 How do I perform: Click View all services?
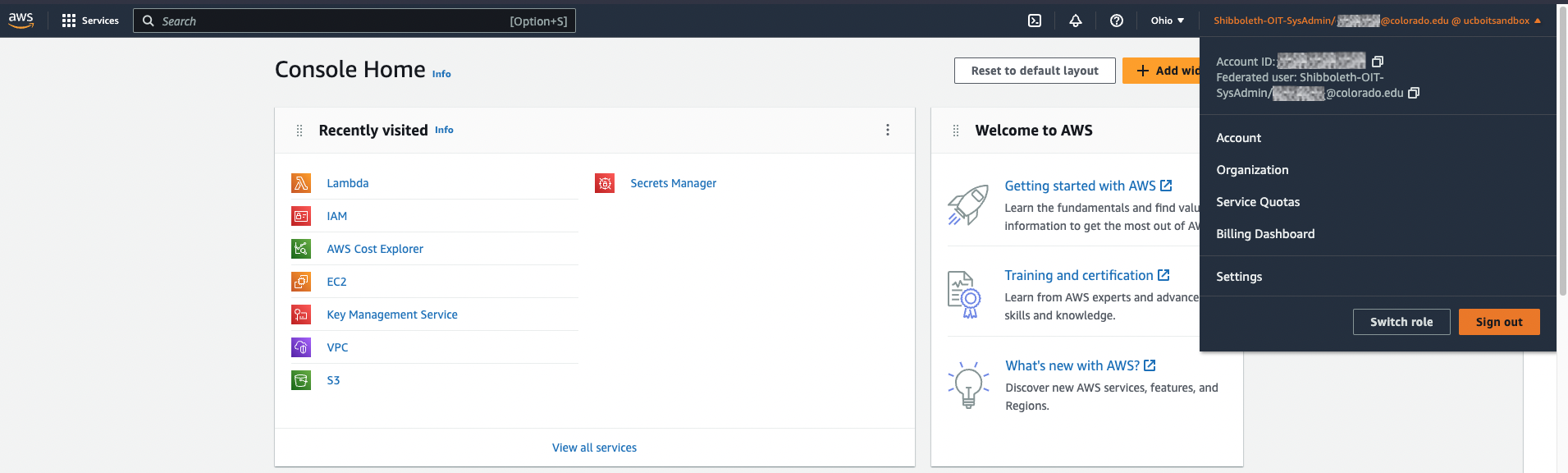[594, 448]
